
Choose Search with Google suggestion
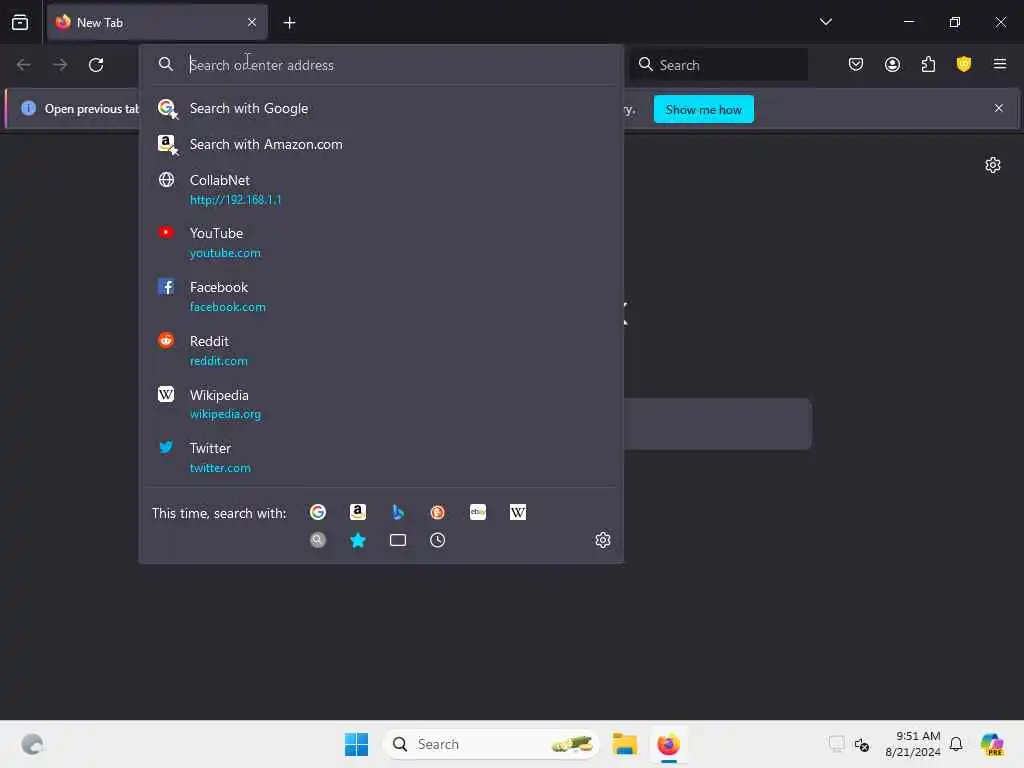coord(381,108)
